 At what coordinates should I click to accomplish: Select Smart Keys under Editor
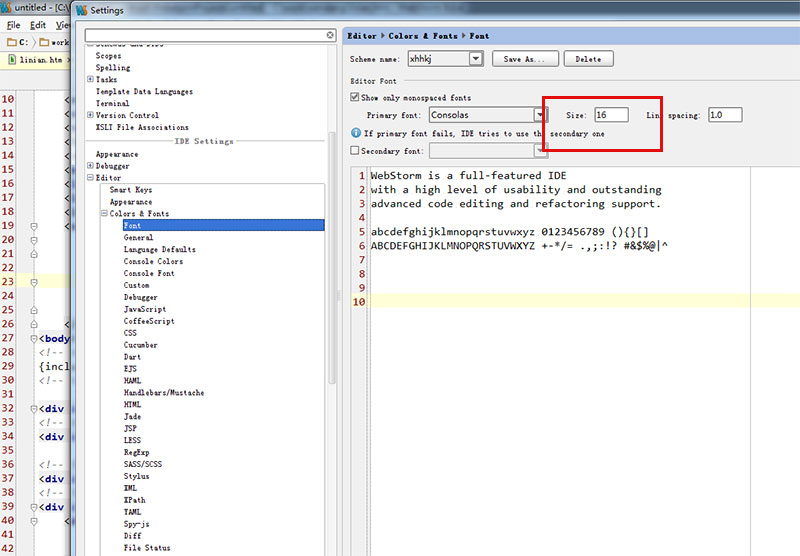click(x=131, y=189)
